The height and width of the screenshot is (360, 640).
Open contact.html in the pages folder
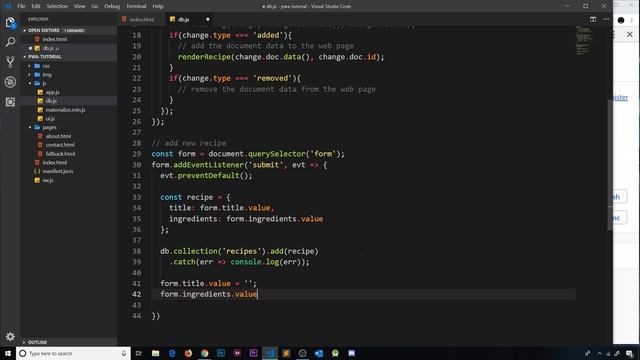point(60,145)
